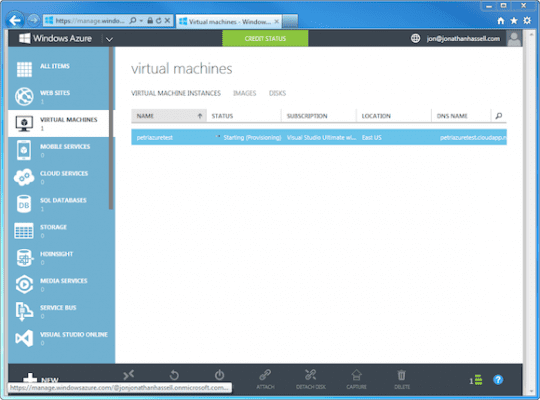540x400 pixels.
Task: Click the search magnifier in table header
Action: coord(499,116)
